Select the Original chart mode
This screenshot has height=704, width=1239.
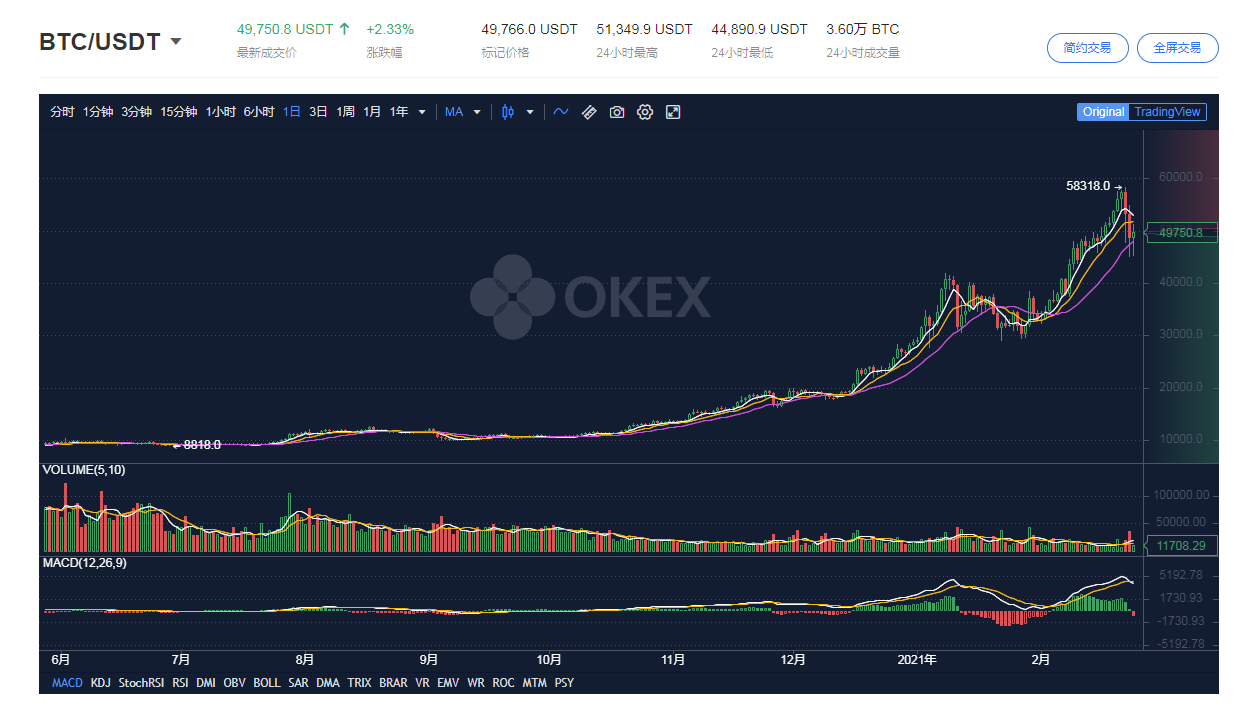pos(1103,112)
